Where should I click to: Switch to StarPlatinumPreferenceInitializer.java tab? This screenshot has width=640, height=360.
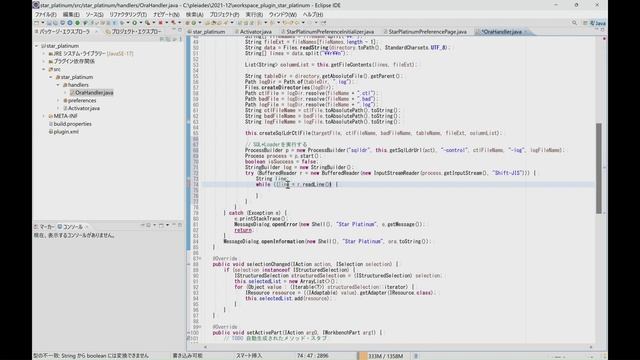[x=327, y=32]
